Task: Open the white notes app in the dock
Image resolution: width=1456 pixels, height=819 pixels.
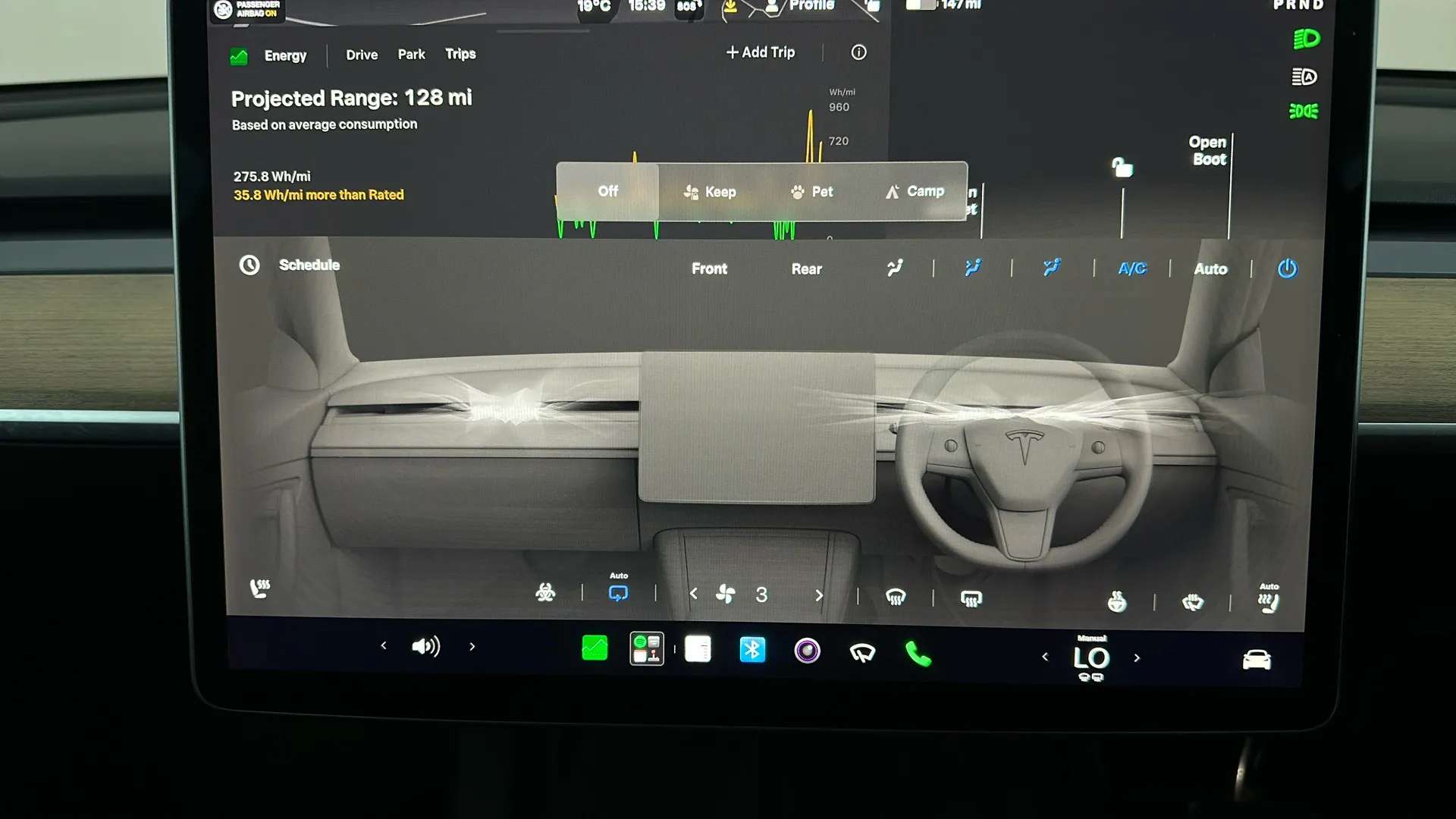Action: pos(698,649)
